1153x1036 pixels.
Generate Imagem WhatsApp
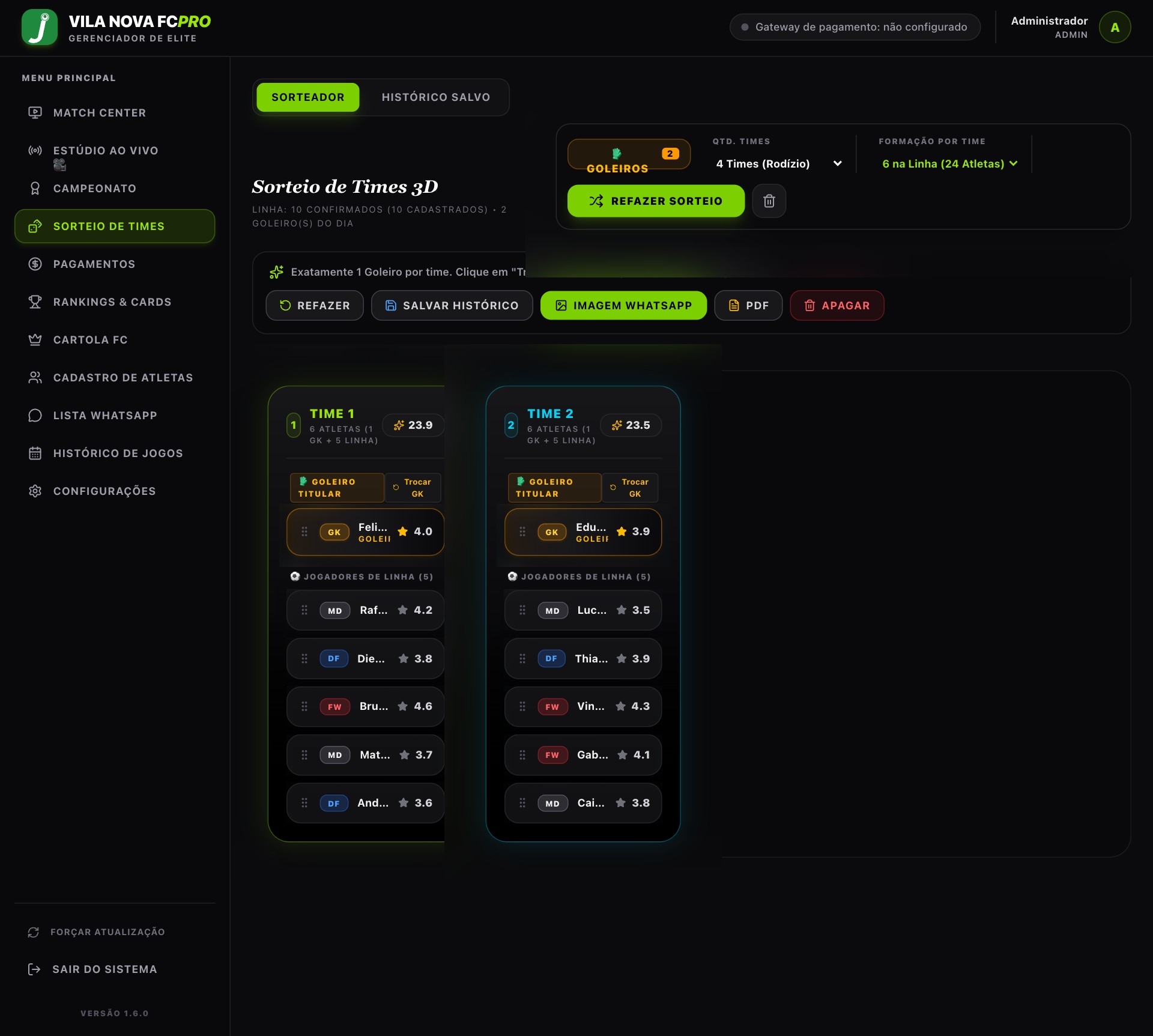[623, 306]
